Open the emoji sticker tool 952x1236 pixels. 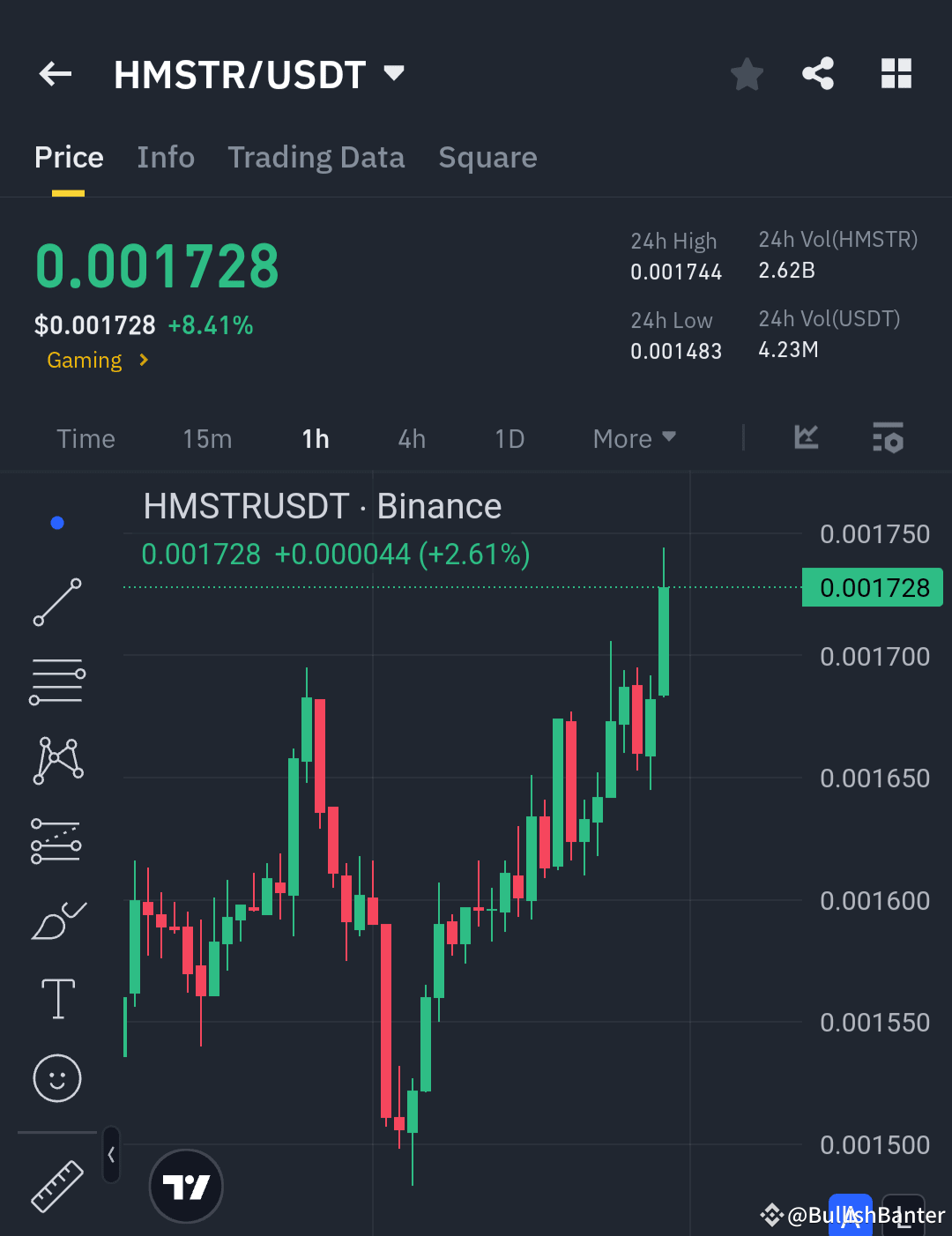pos(56,1078)
